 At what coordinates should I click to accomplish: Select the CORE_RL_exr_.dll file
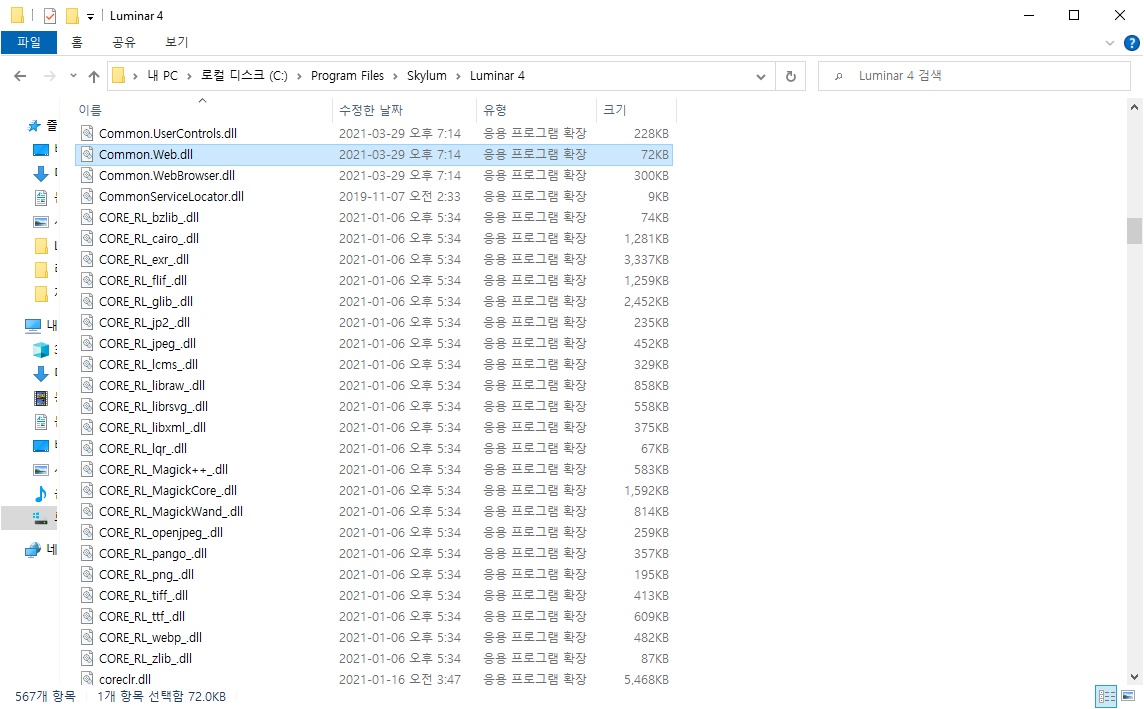[x=374, y=260]
